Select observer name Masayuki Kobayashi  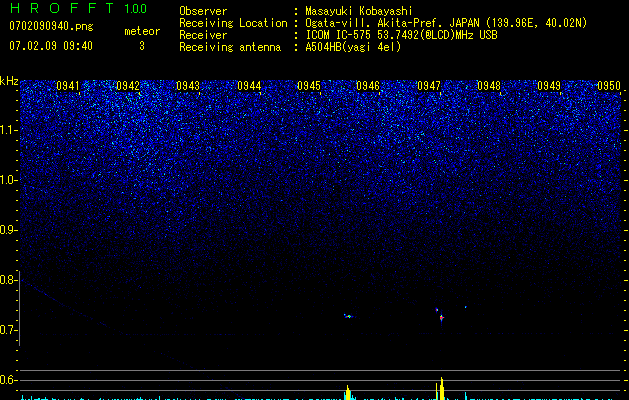(359, 11)
